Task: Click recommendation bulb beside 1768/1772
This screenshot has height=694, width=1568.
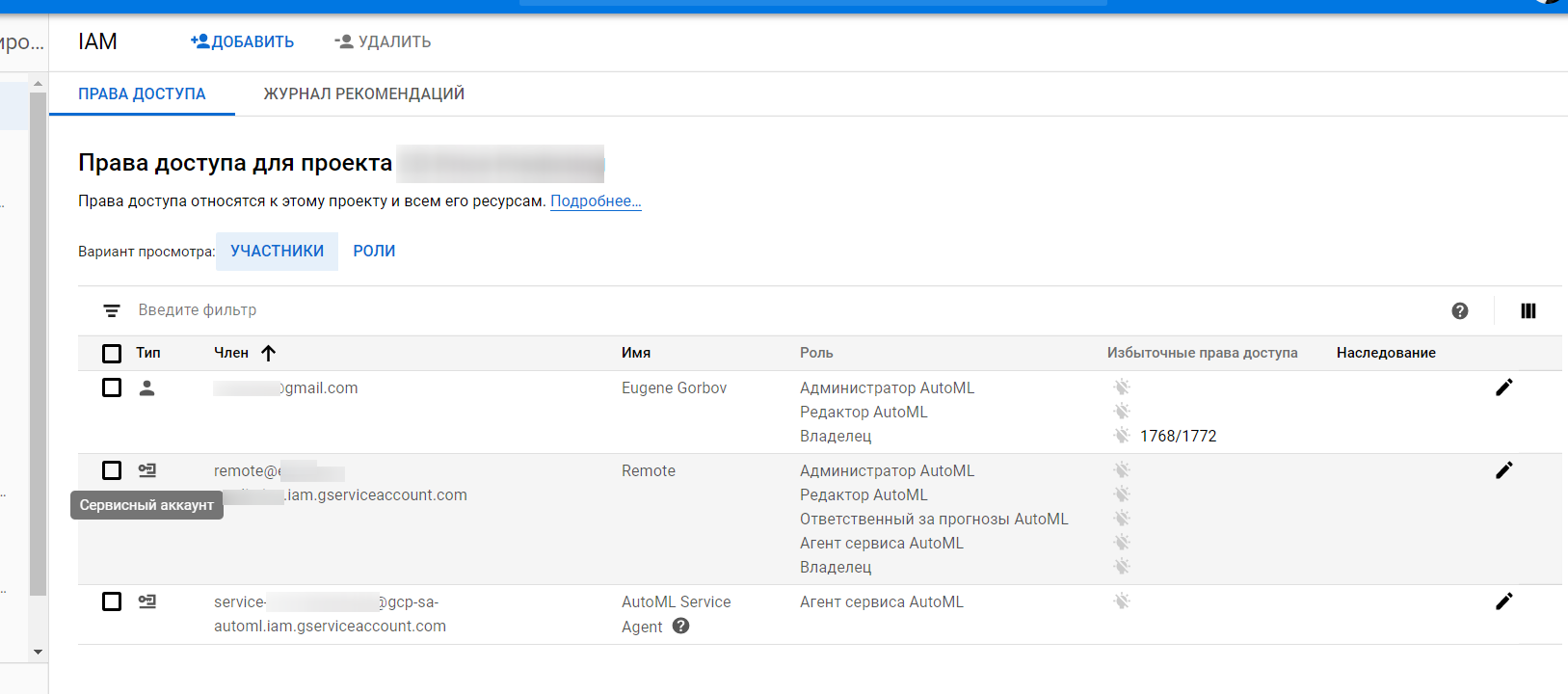Action: (x=1122, y=435)
